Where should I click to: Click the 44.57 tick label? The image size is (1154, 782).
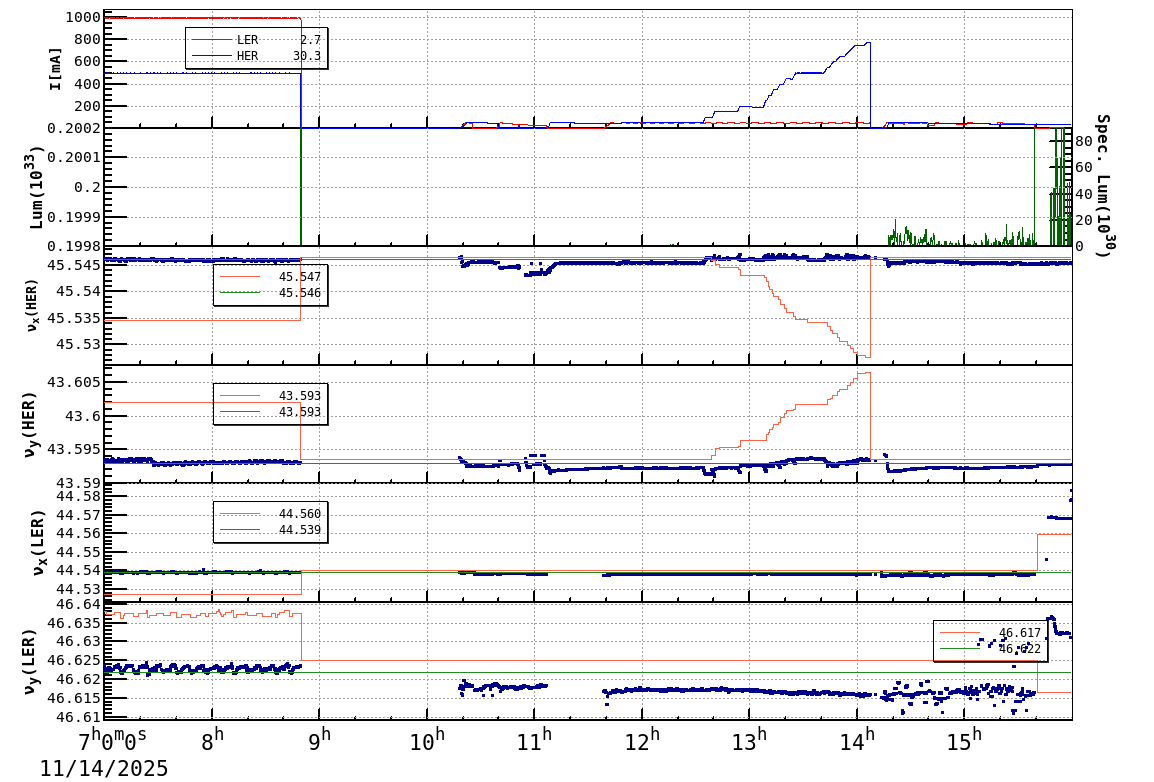point(79,515)
